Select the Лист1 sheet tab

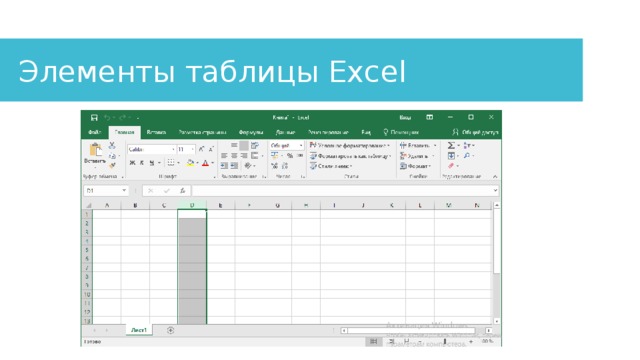(139, 330)
